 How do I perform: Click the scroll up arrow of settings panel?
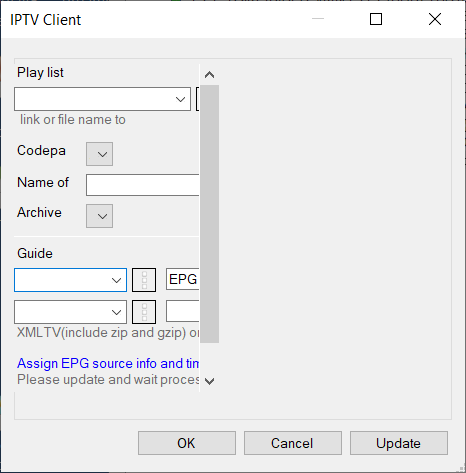coord(209,75)
